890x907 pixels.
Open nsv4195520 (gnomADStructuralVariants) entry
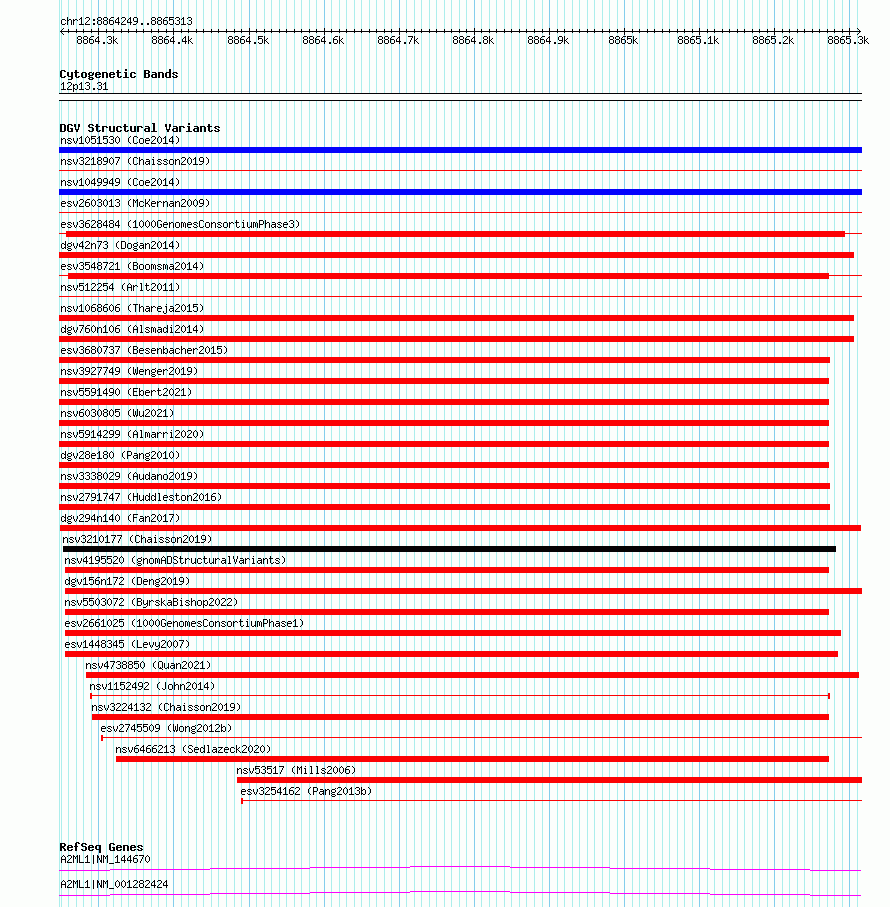click(x=175, y=561)
